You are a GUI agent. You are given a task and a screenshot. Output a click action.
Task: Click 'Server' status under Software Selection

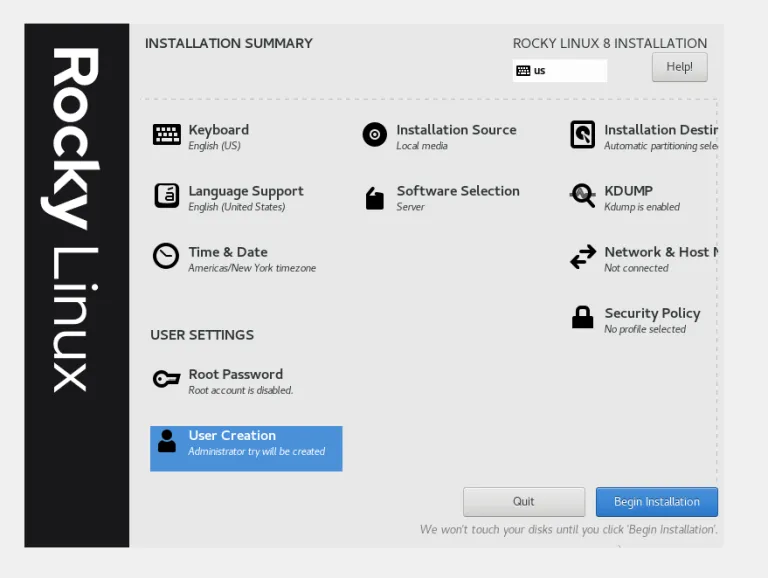tap(410, 207)
